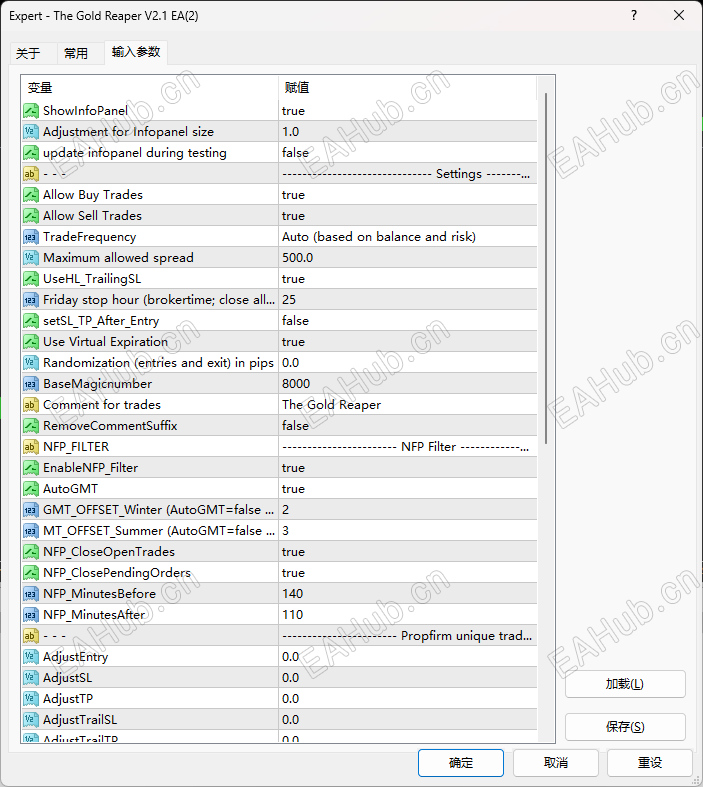Click the Maximum allowed spread row icon

point(31,258)
